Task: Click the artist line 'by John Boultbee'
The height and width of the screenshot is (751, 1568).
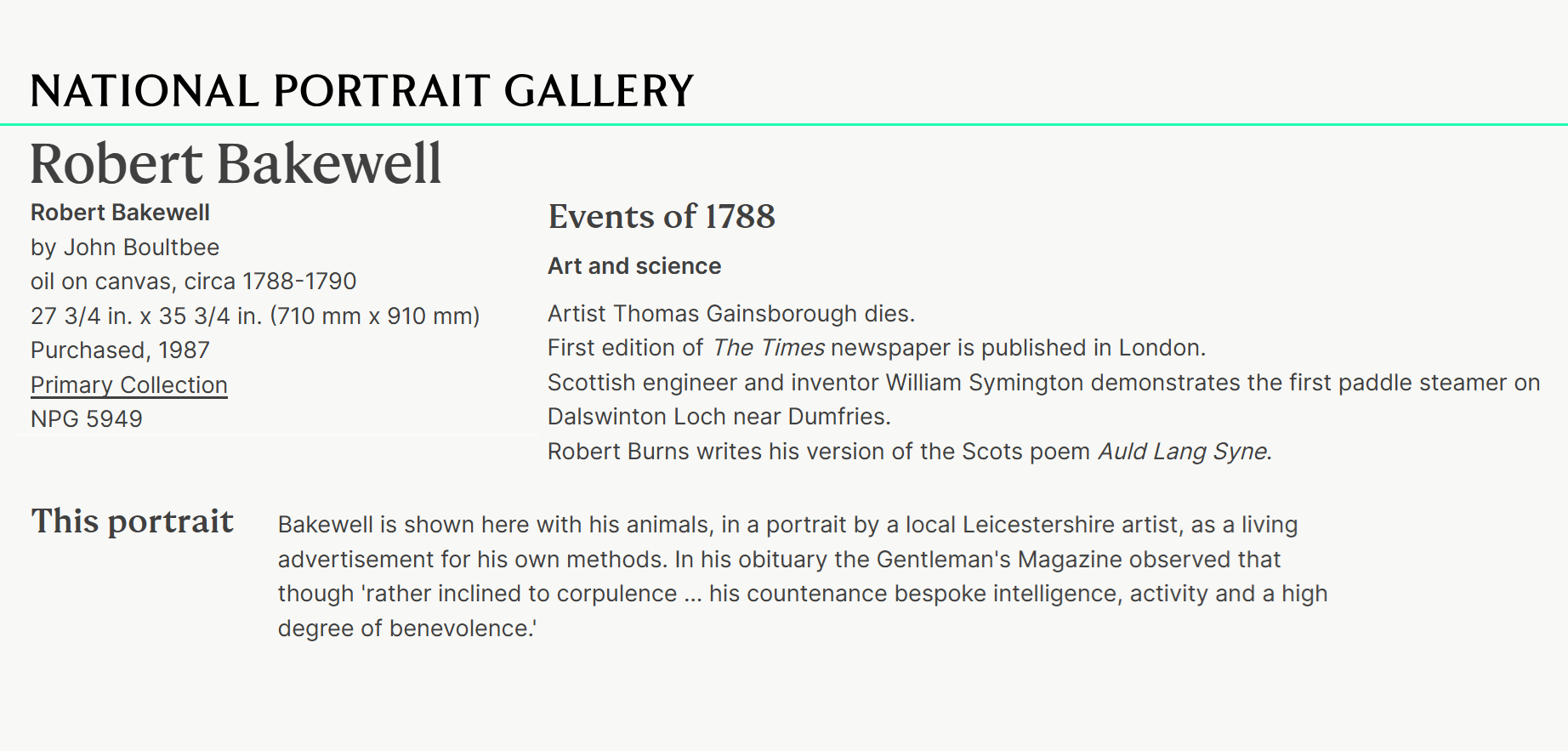Action: click(125, 247)
